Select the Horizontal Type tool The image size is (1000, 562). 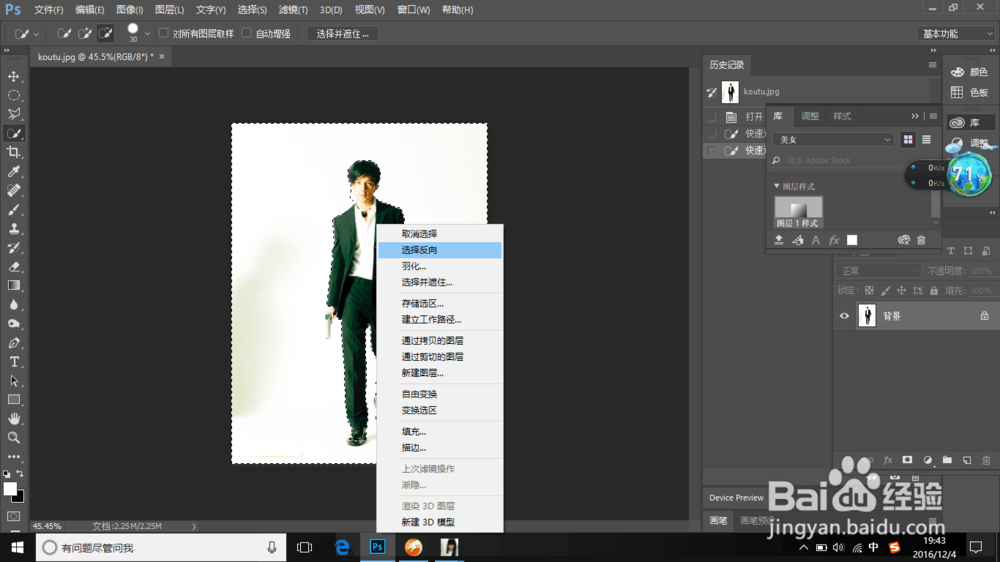pyautogui.click(x=13, y=362)
